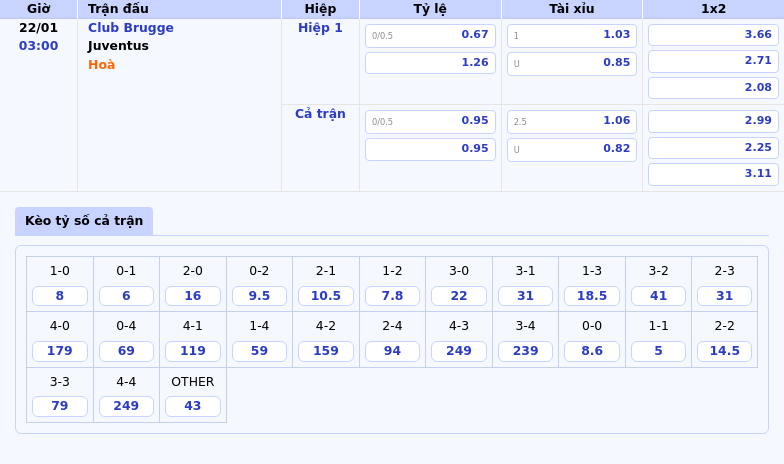Choose the 2-0 score odds 16
This screenshot has width=784, height=464.
coord(193,296)
